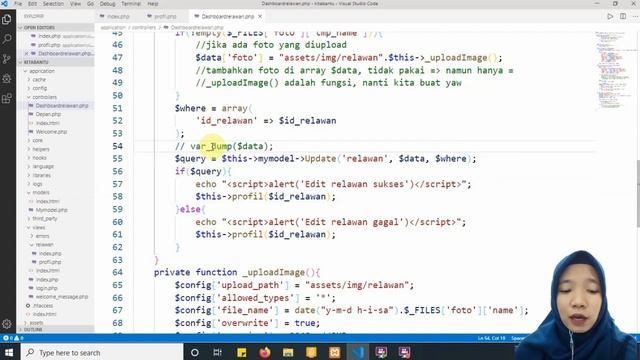Open Task View from the taskbar

pyautogui.click(x=218, y=352)
